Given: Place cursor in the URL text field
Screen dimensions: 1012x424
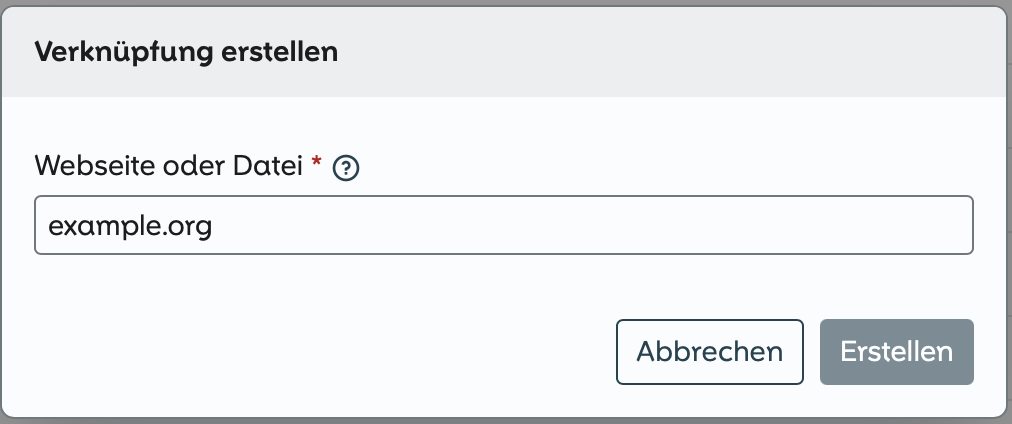Looking at the screenshot, I should (x=503, y=225).
